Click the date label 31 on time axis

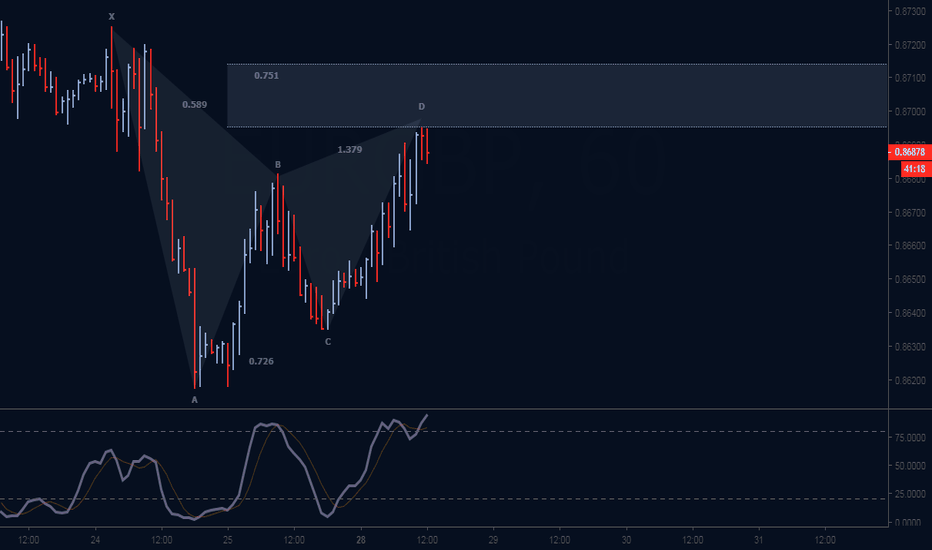click(x=758, y=540)
